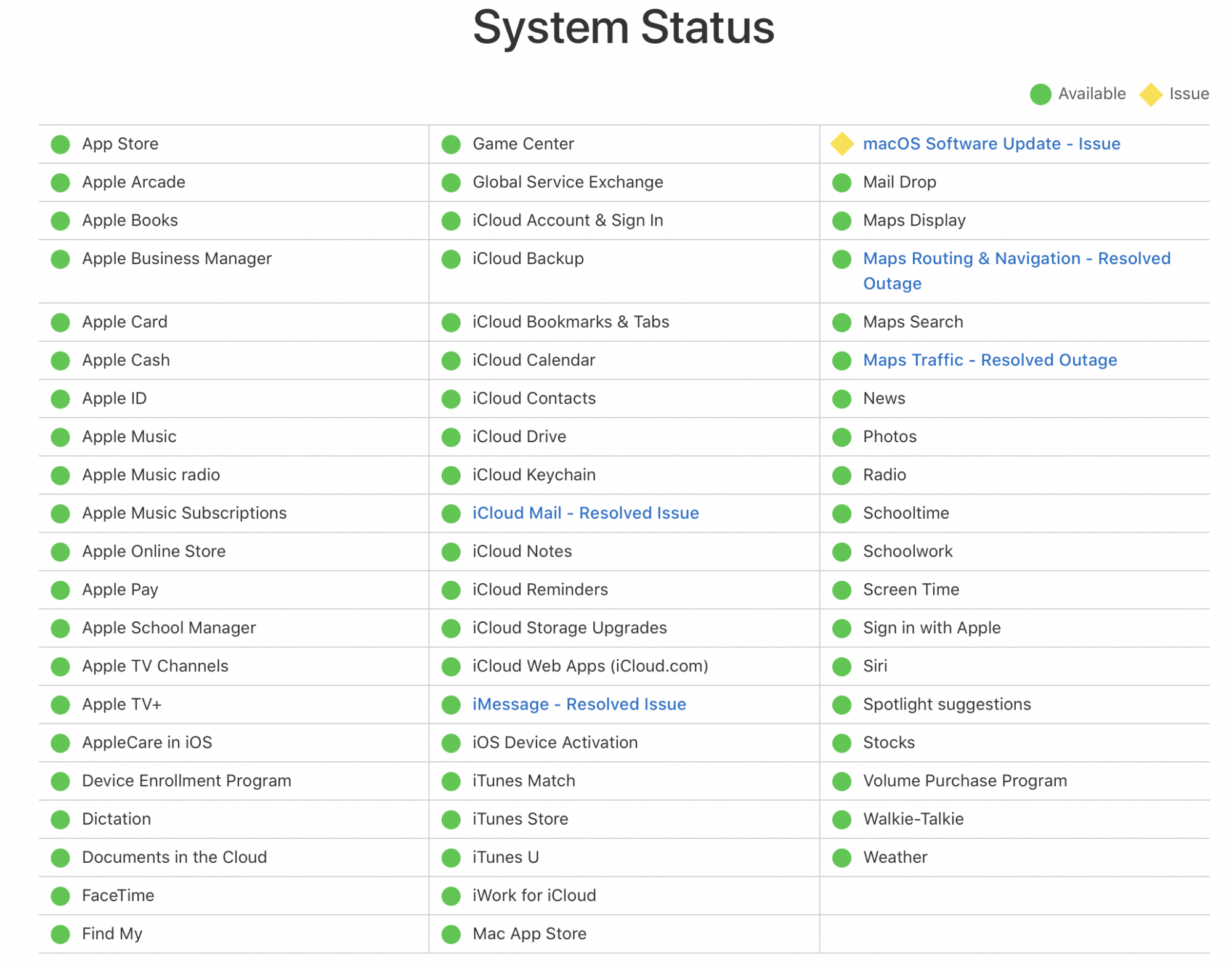This screenshot has height=962, width=1232.
Task: Click the green Available legend circle
Action: click(x=1040, y=94)
